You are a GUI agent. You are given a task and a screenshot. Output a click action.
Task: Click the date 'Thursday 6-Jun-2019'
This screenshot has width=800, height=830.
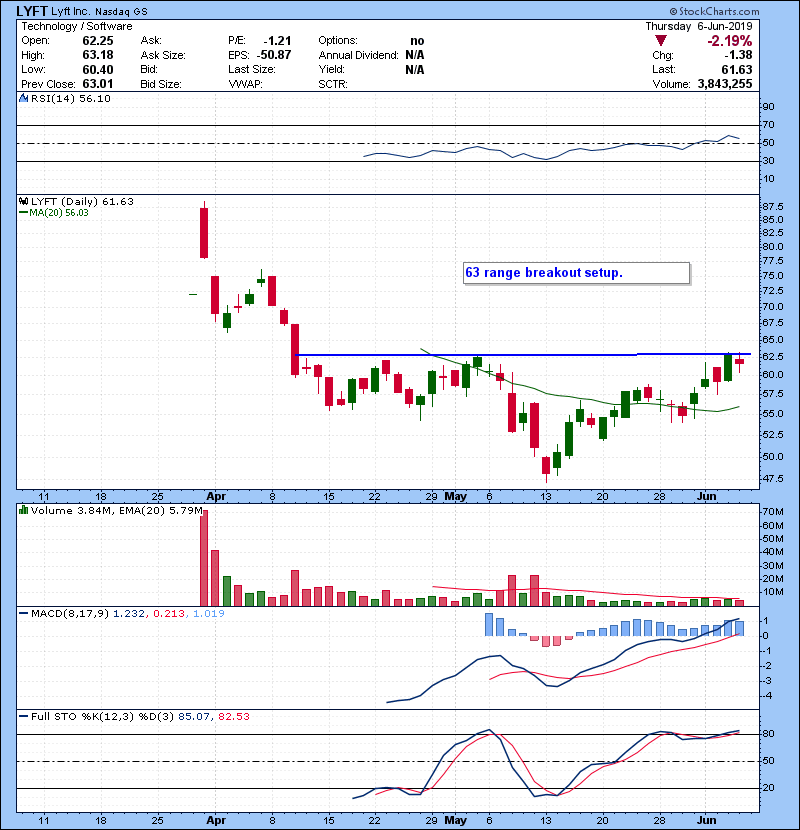pyautogui.click(x=698, y=26)
